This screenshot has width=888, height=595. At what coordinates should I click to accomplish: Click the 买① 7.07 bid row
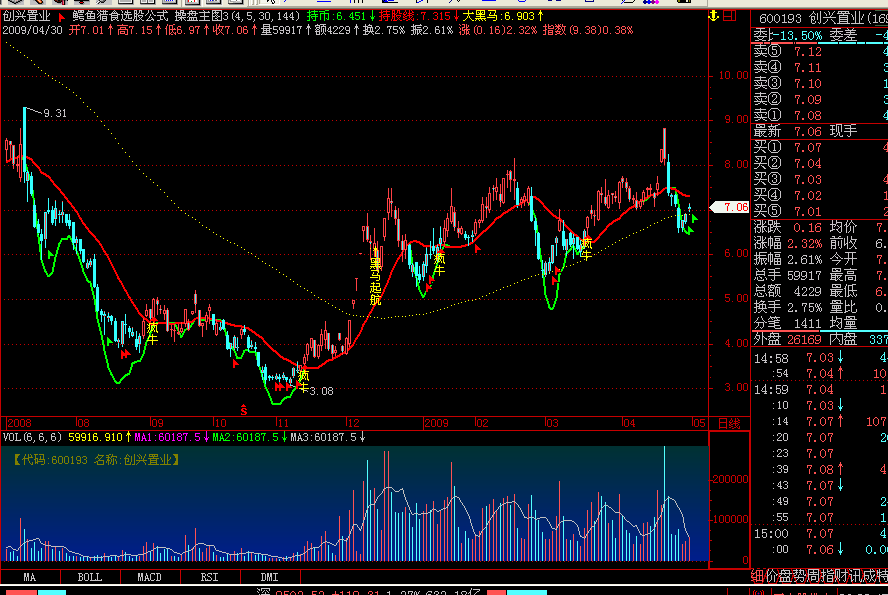(x=819, y=148)
